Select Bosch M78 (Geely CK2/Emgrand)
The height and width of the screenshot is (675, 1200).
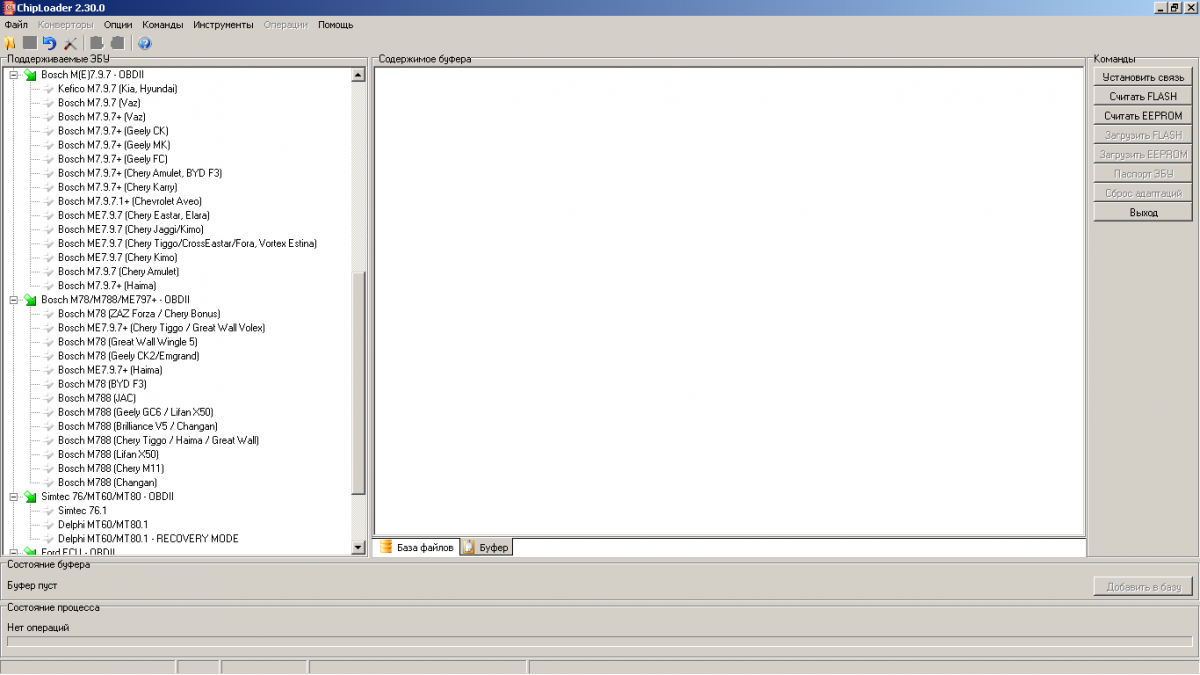click(128, 356)
